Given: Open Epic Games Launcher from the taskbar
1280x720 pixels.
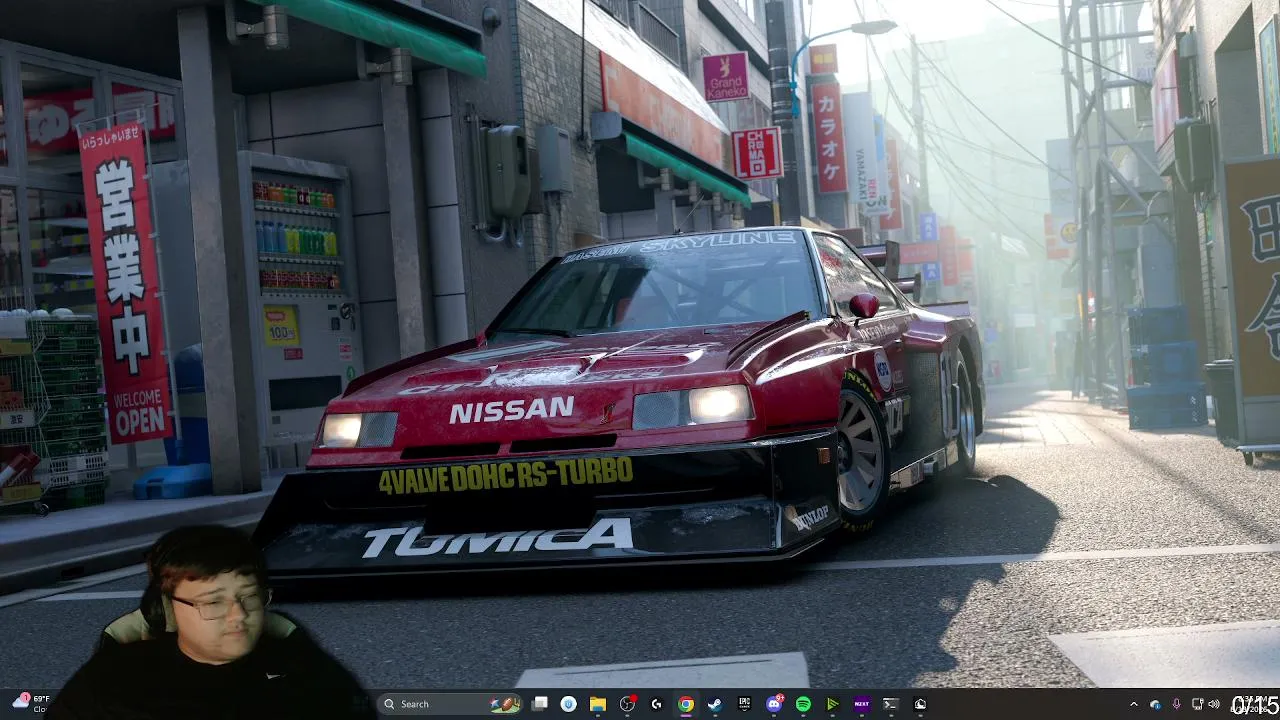Looking at the screenshot, I should point(744,704).
